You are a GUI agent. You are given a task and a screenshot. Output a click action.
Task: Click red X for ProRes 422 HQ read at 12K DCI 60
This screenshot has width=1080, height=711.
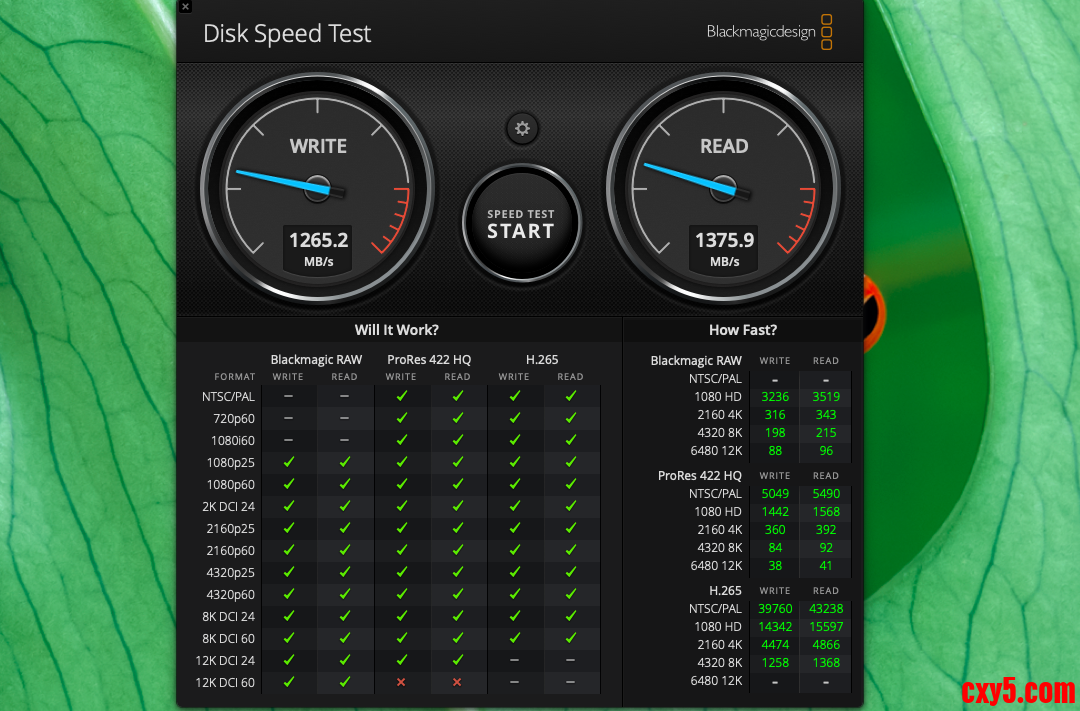[457, 682]
